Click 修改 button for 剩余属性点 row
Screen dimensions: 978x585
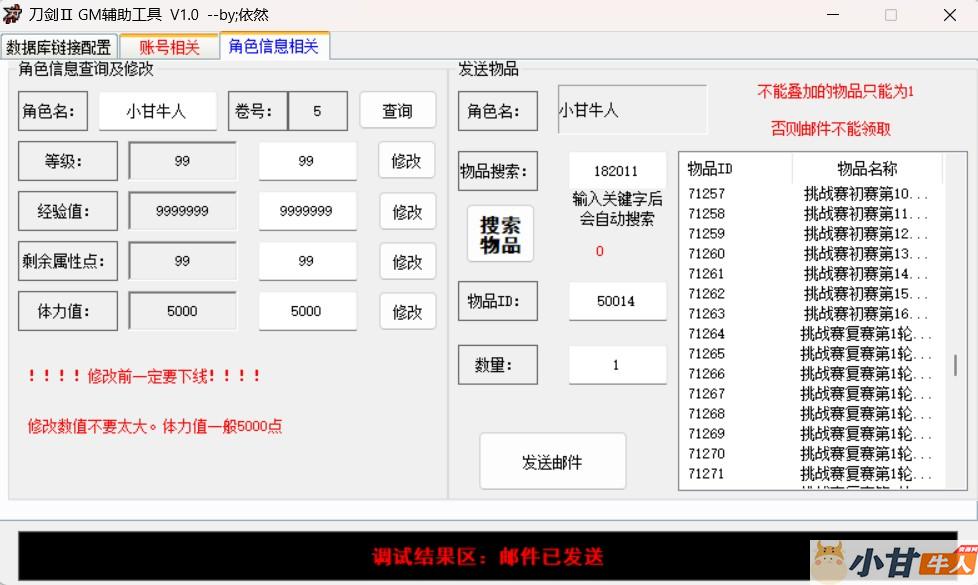click(x=407, y=262)
